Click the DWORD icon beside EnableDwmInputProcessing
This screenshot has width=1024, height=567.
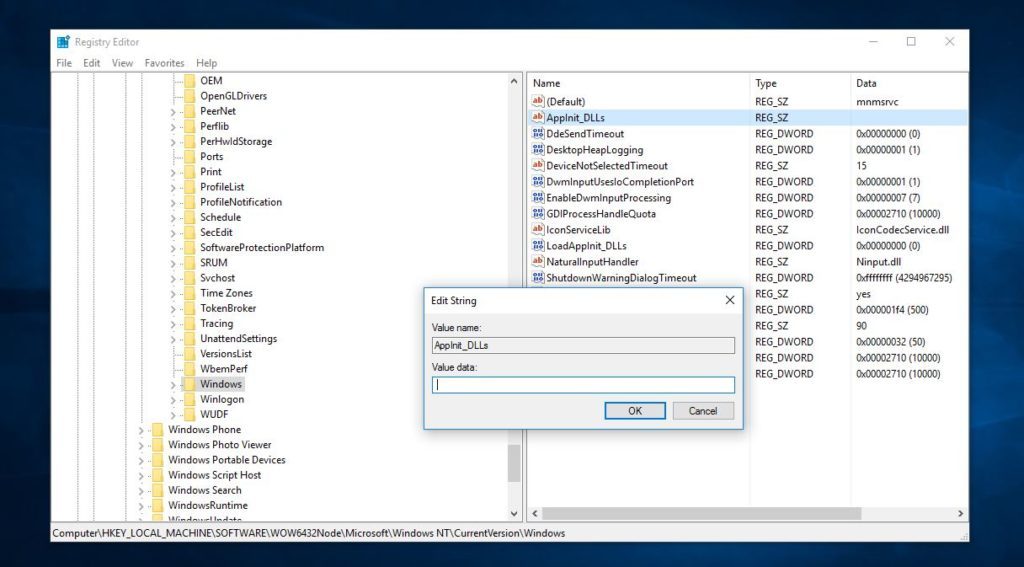click(537, 197)
